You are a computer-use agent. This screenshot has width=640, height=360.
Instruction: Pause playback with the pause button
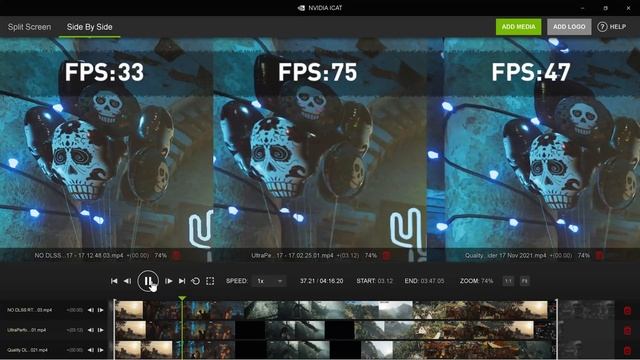point(148,281)
